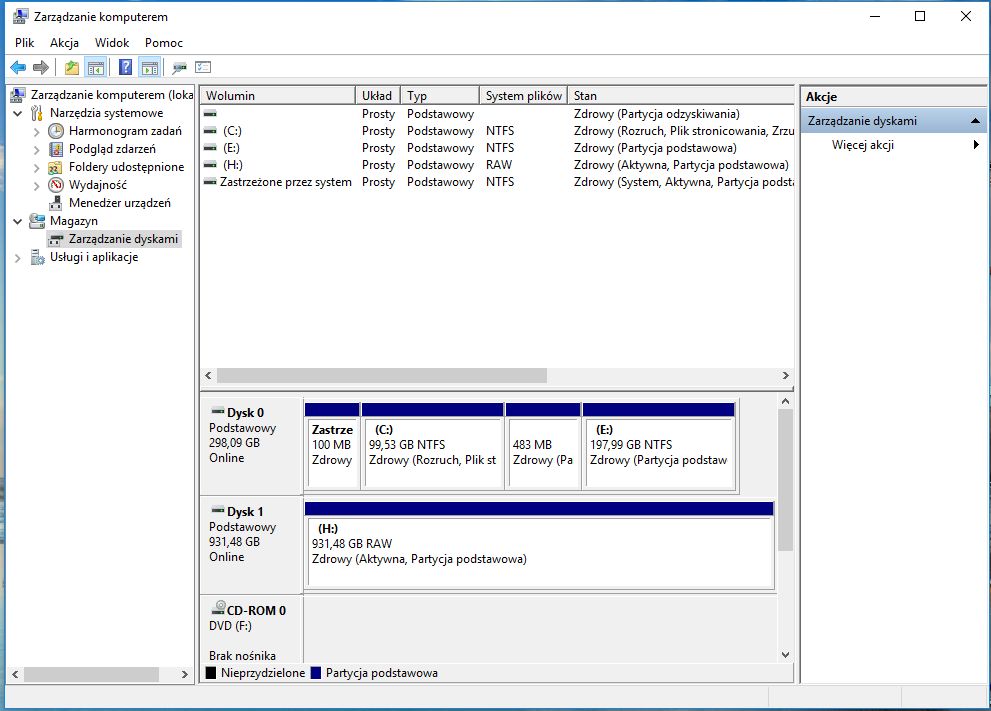Click the Wydajność icon
This screenshot has height=711, width=991.
[x=56, y=185]
